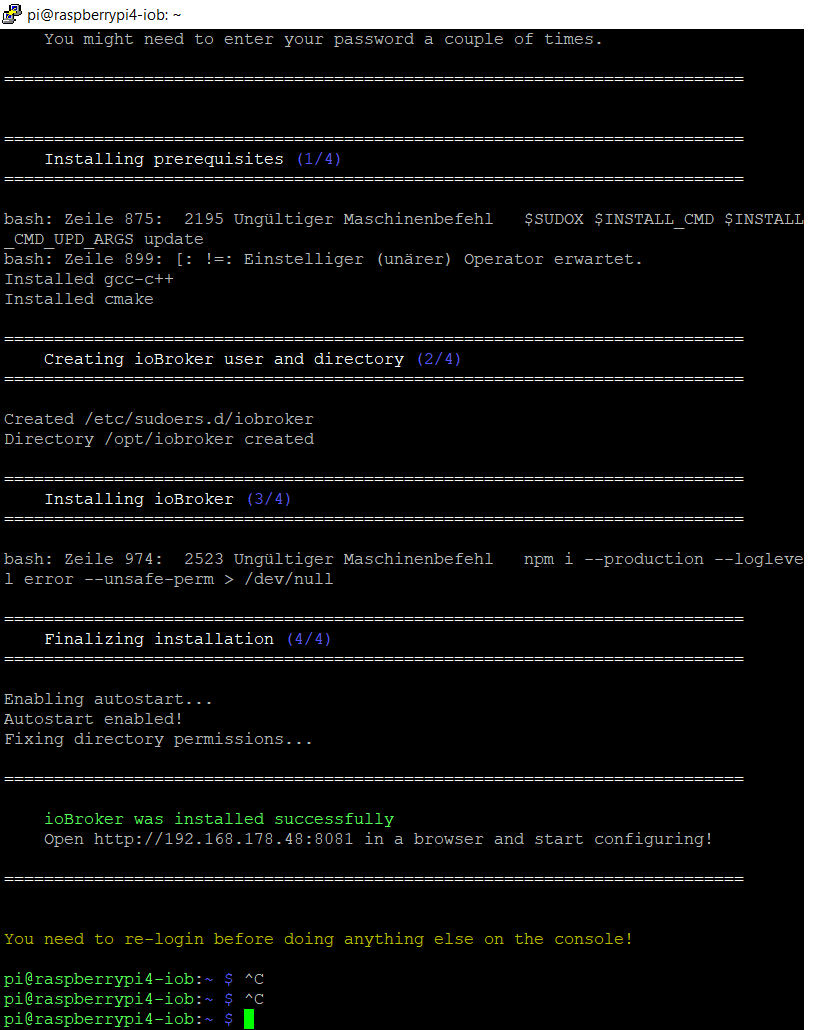Click yellow 'You need to re-login' warning
The height and width of the screenshot is (1030, 820).
point(319,939)
